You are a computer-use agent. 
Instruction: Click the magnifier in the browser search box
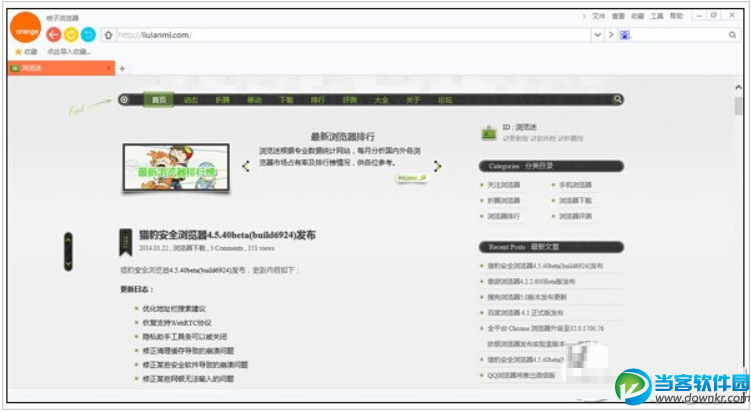pos(732,35)
